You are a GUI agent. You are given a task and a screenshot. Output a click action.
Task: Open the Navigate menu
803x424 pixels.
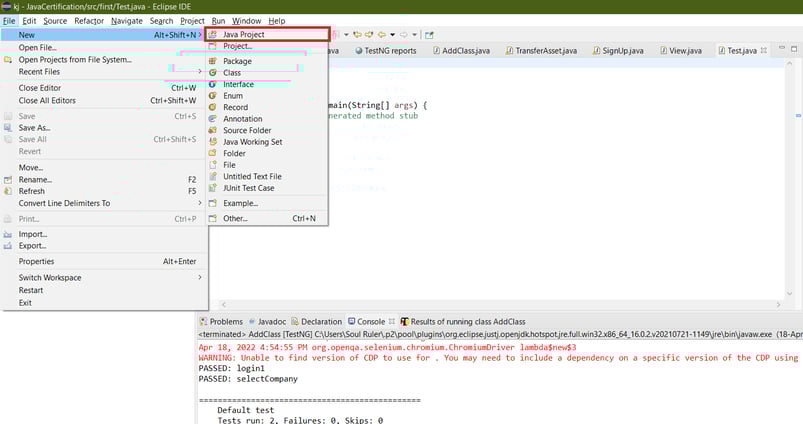coord(127,21)
